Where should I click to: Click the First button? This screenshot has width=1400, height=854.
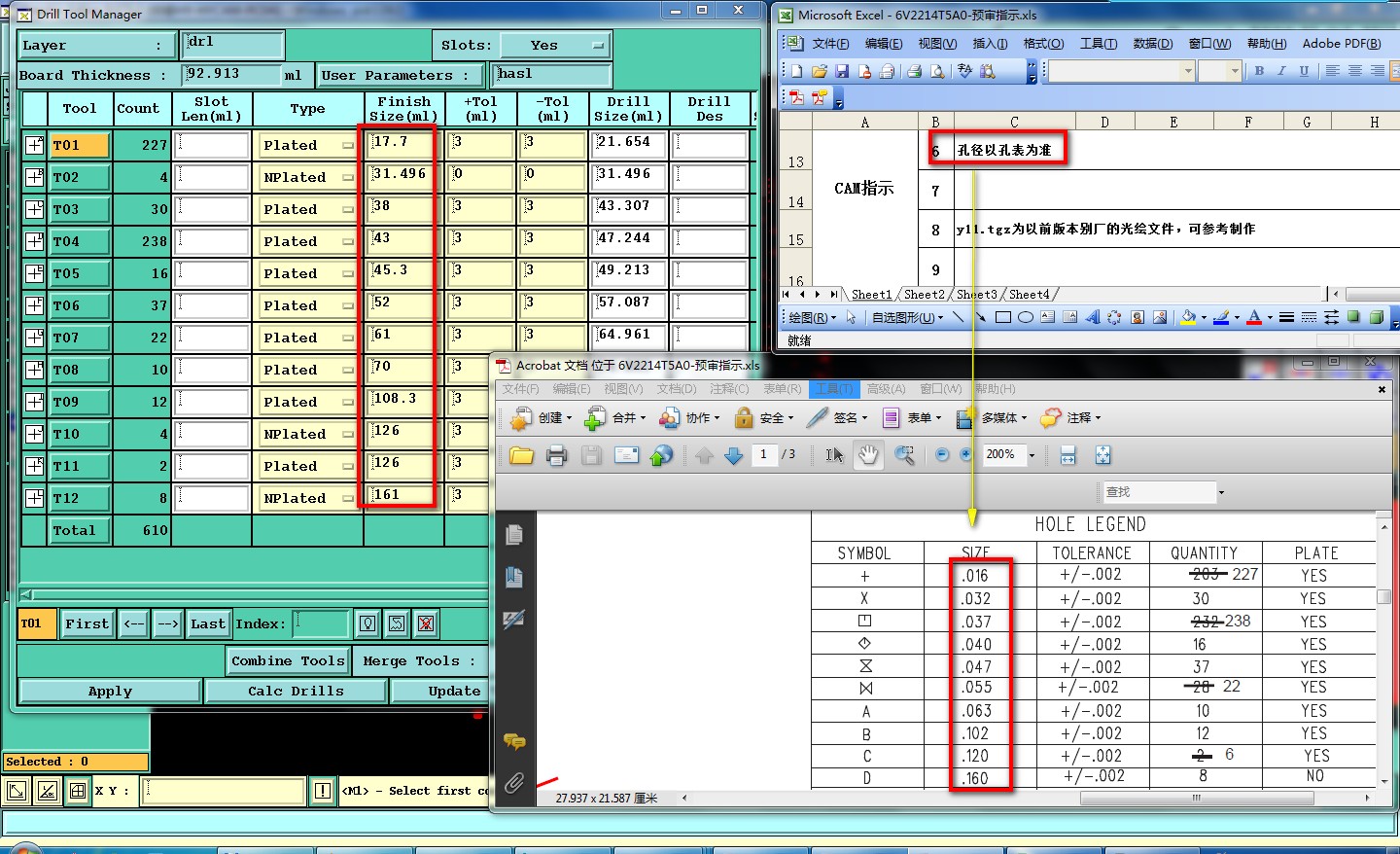(x=87, y=623)
